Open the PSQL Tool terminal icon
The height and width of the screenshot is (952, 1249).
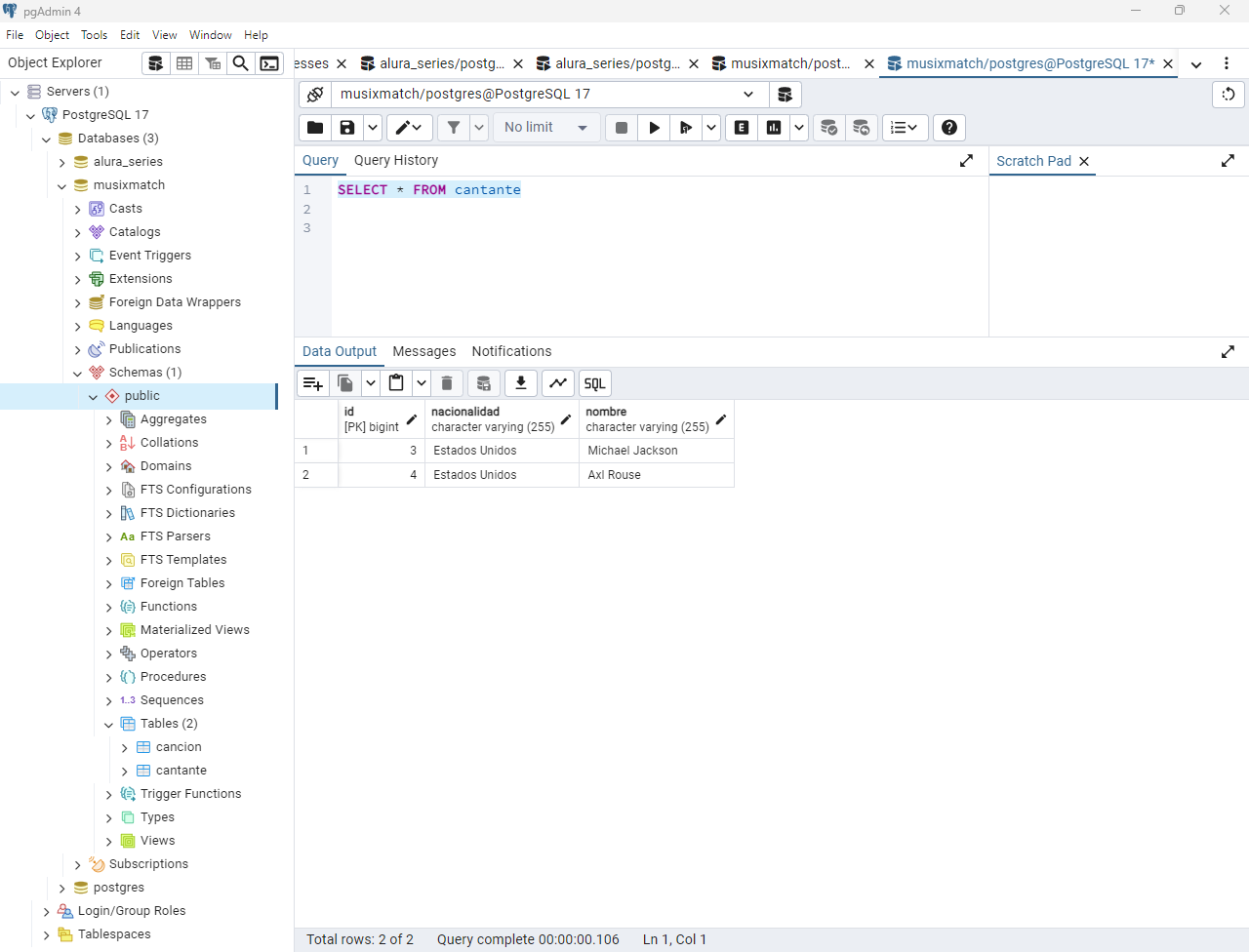click(269, 63)
